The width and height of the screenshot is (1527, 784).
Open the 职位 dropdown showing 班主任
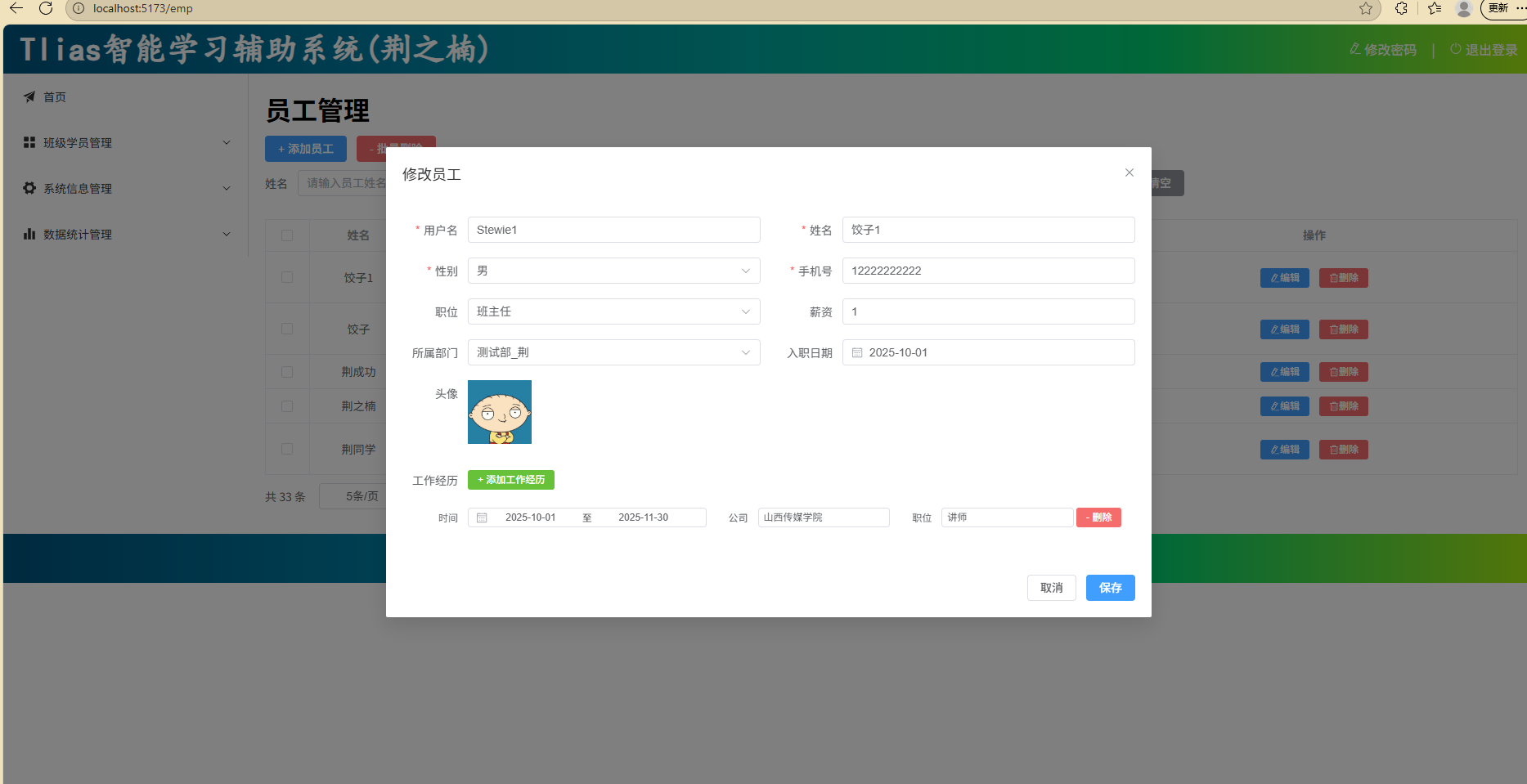(x=613, y=311)
